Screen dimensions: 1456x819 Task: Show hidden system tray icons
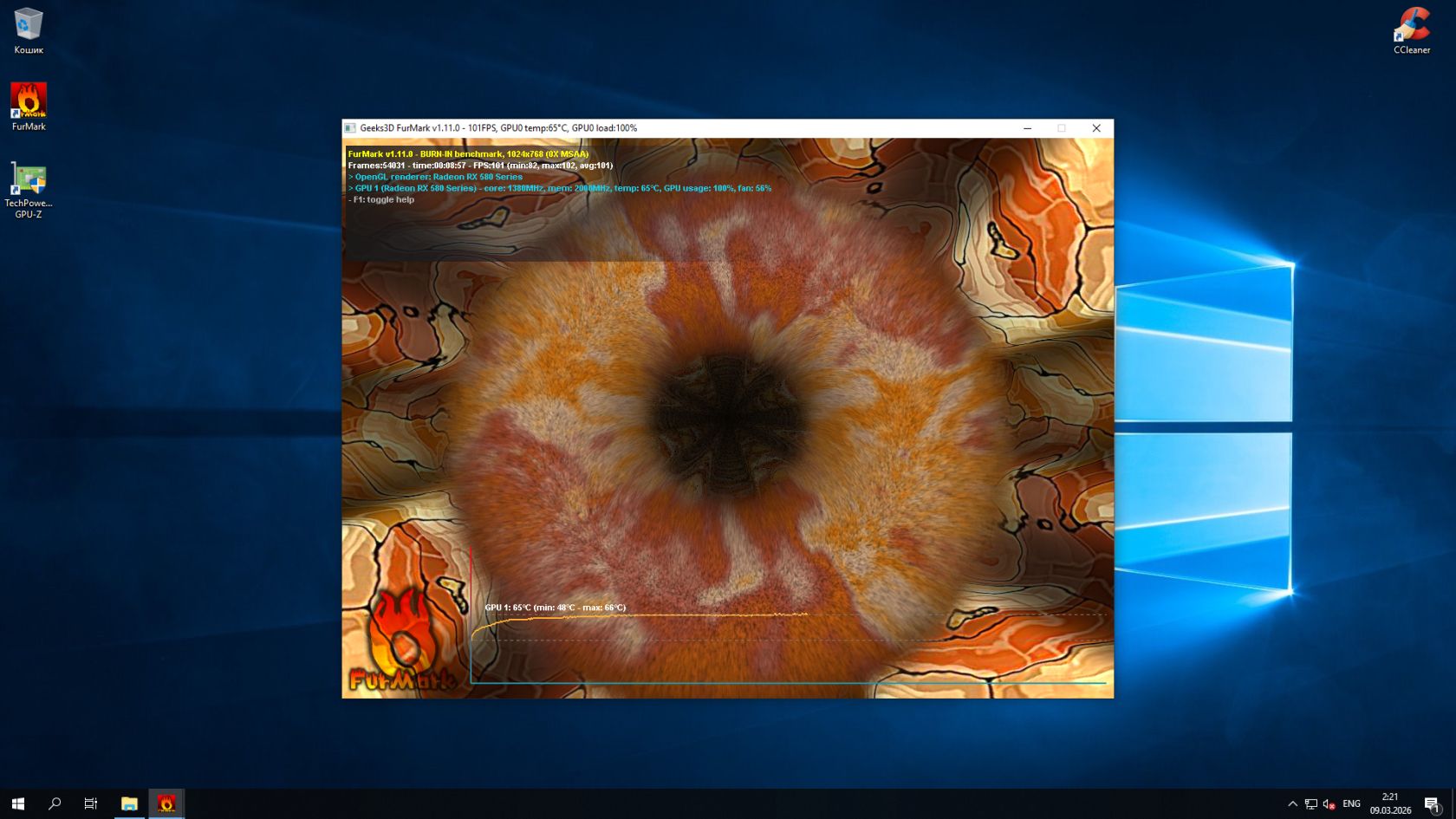(x=1292, y=803)
